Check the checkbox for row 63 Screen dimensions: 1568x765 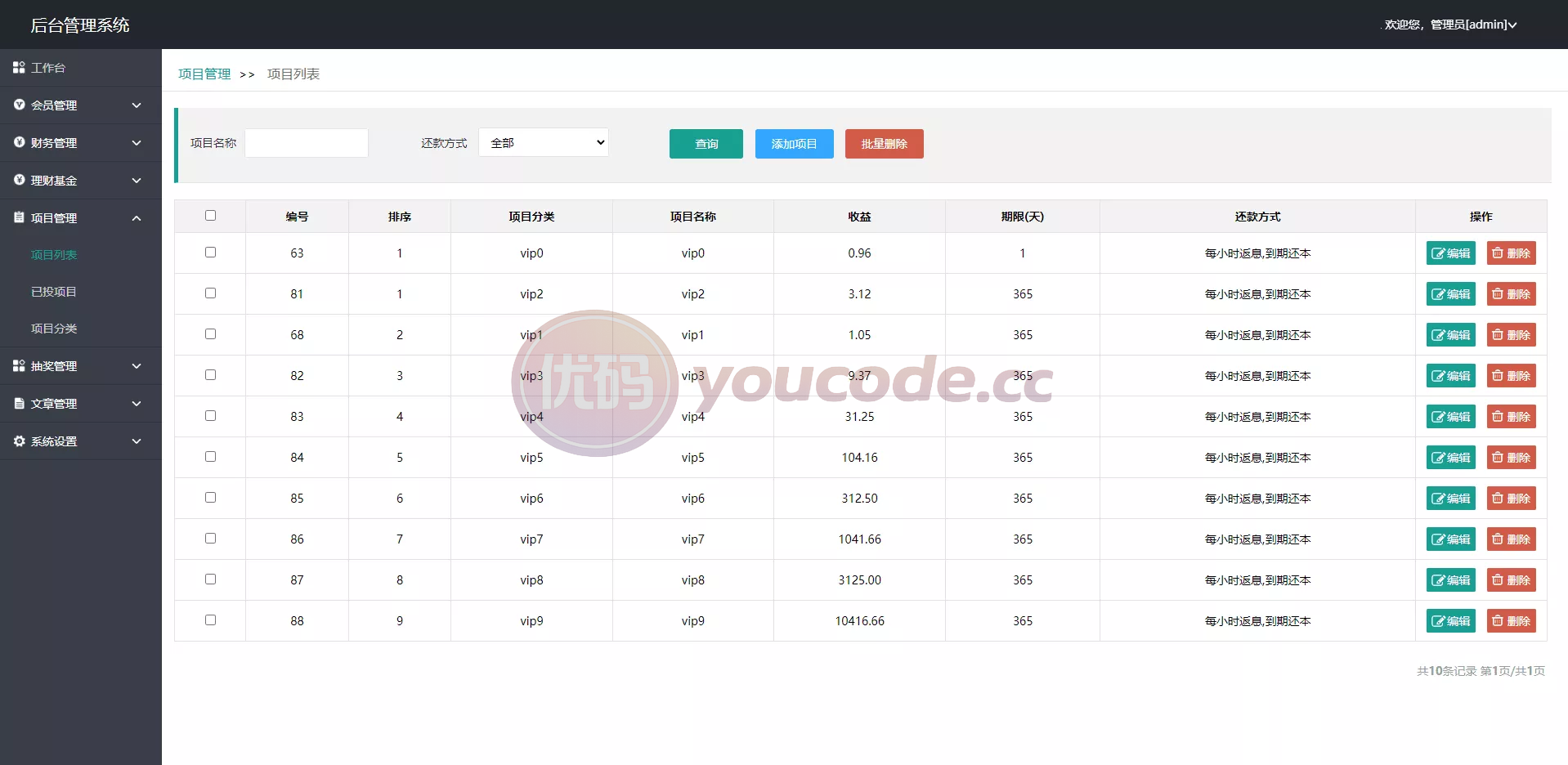point(210,253)
